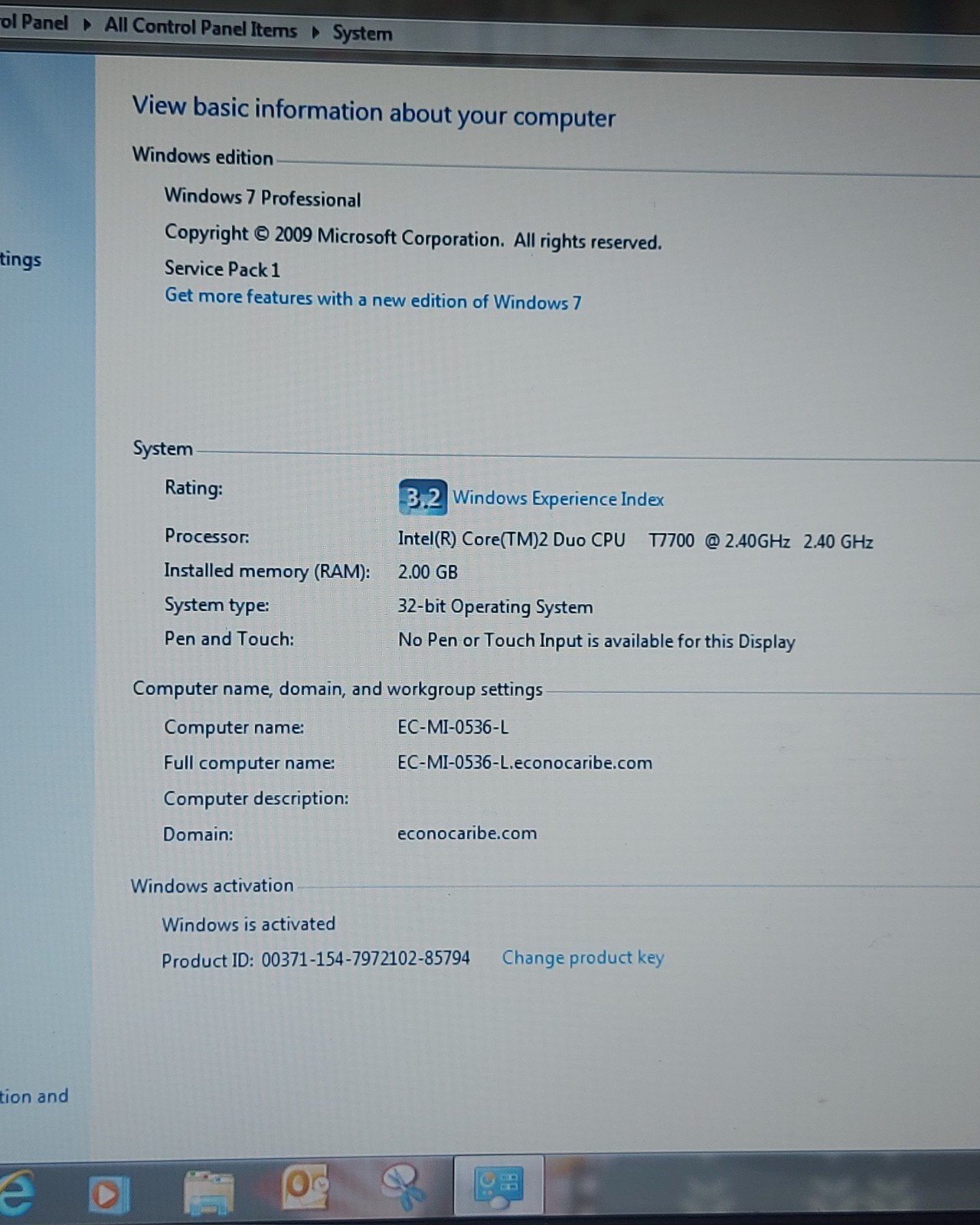Select the Control Panel taskbar button
Screen dimensions: 980x1225
pos(499,1186)
